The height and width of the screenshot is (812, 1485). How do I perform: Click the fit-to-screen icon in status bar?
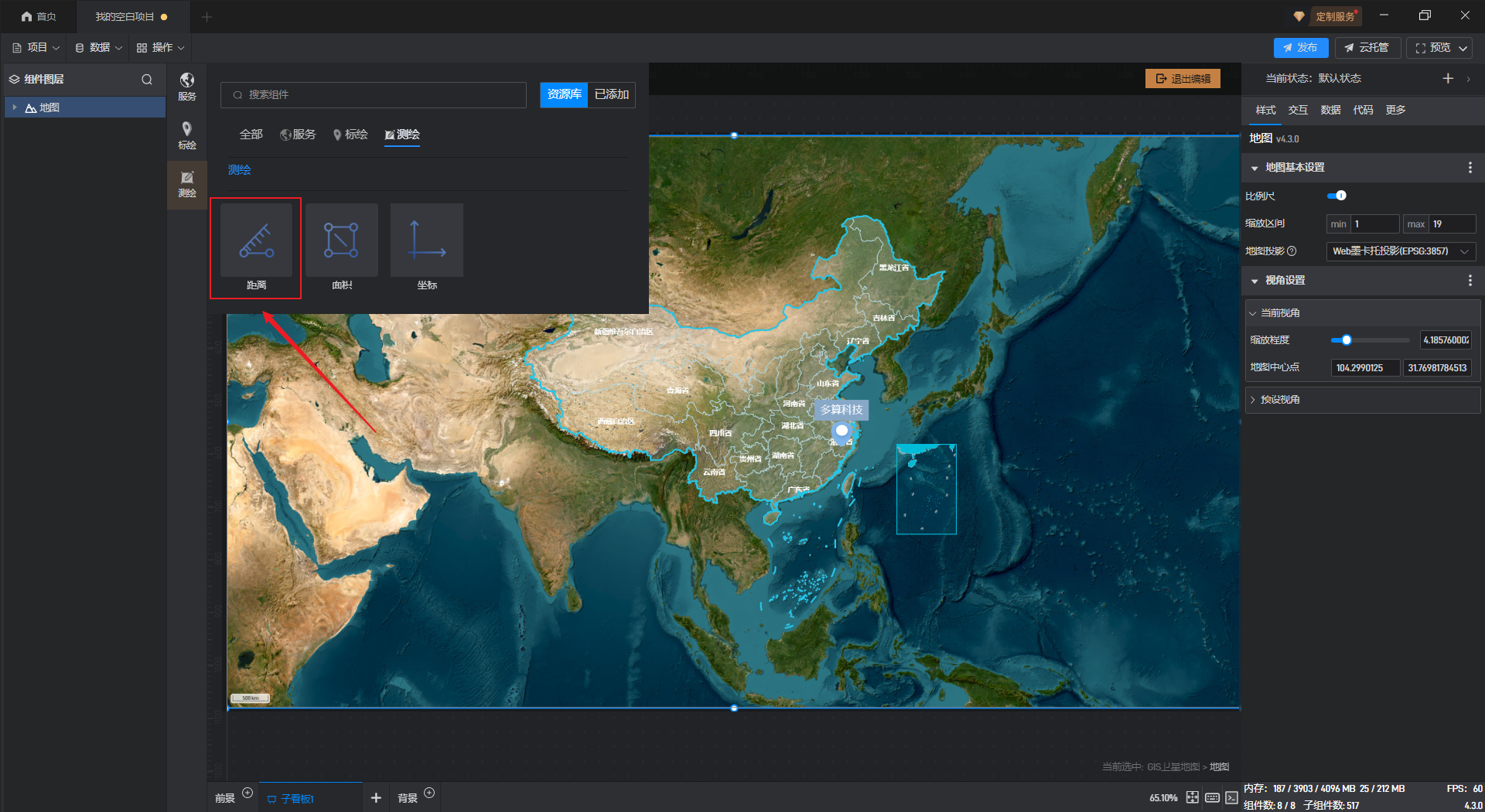1193,797
